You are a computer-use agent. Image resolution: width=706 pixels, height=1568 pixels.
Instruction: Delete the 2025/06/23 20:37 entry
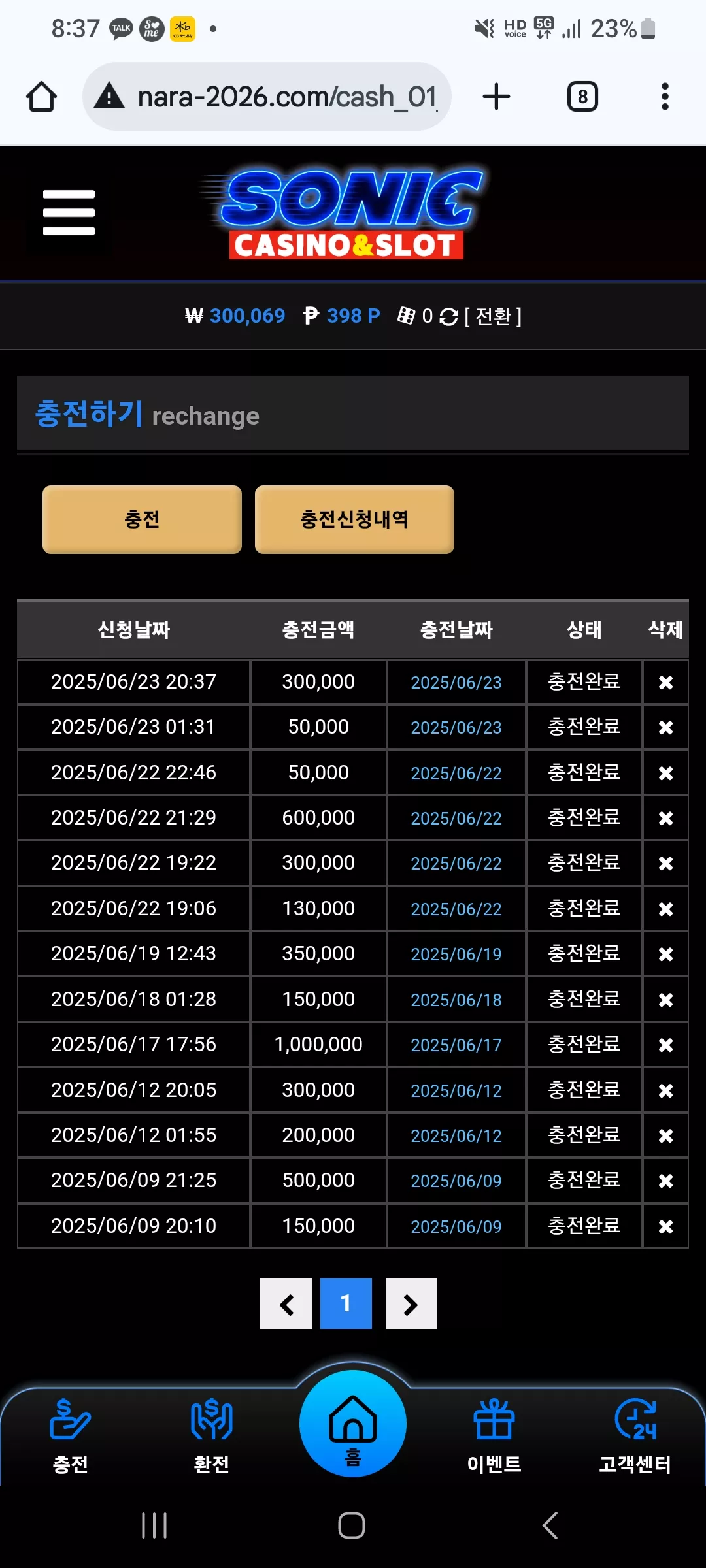click(665, 682)
